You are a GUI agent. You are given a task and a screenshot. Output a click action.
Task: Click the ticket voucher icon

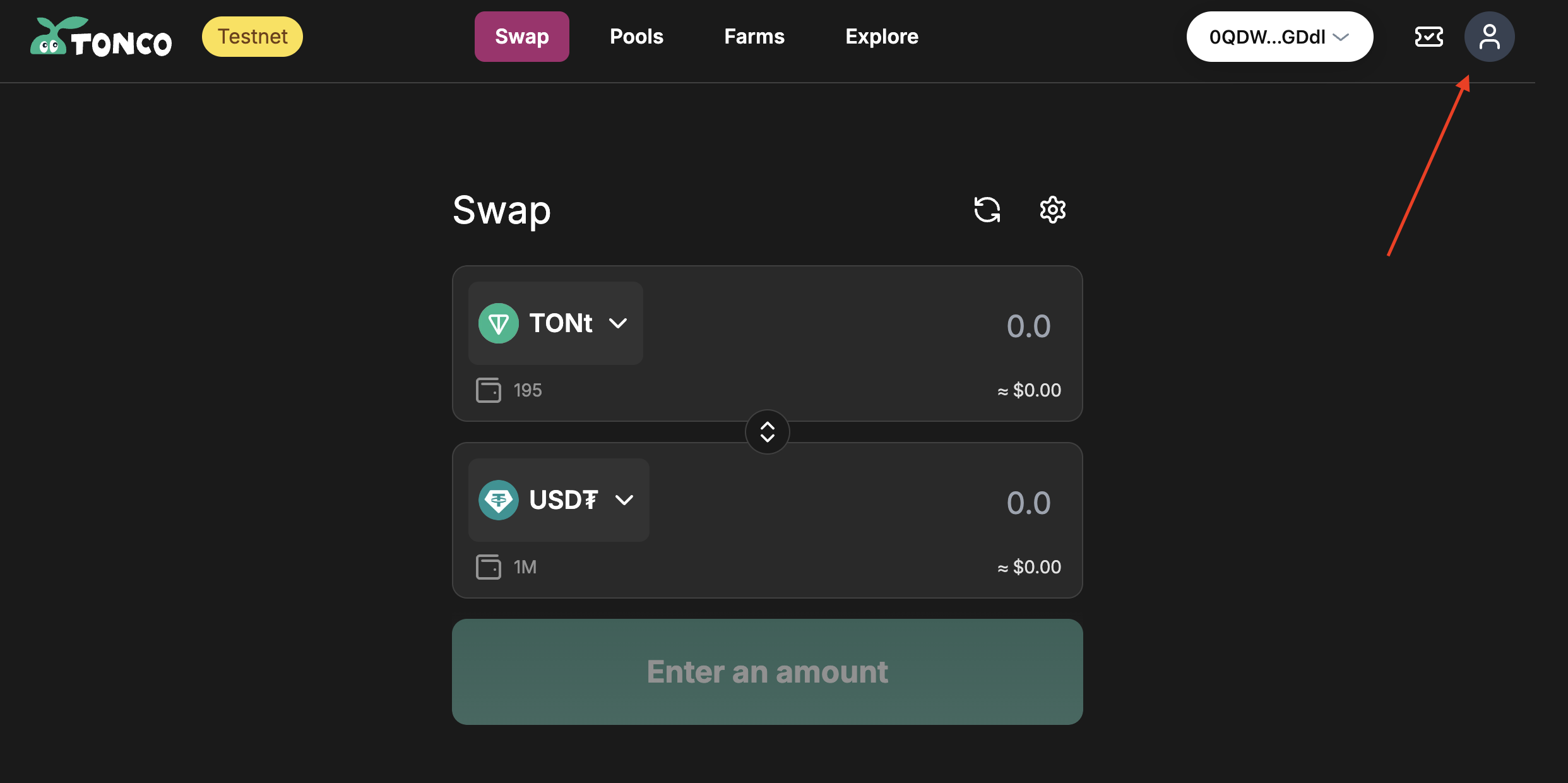coord(1428,37)
